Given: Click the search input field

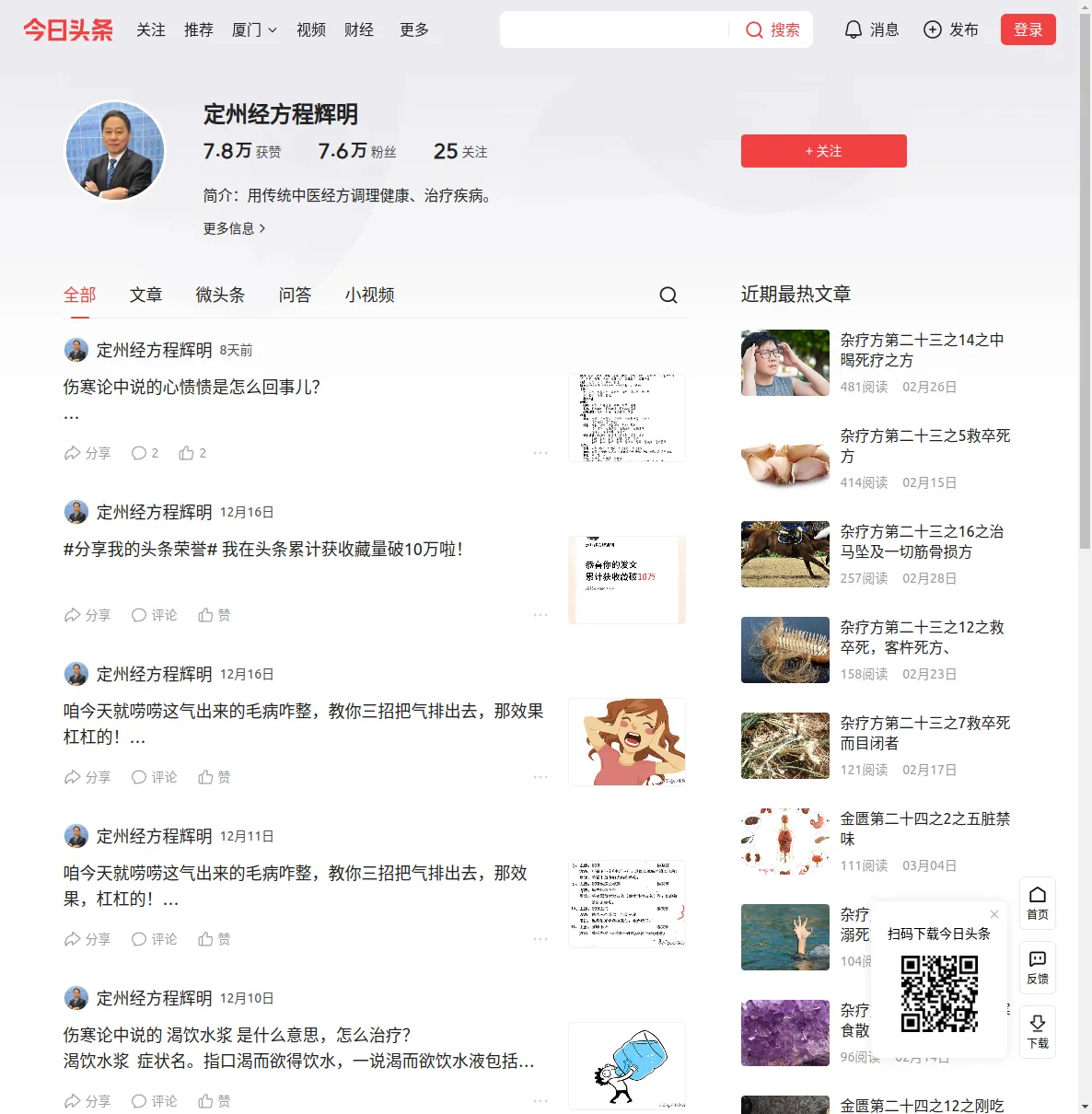Looking at the screenshot, I should [x=614, y=29].
